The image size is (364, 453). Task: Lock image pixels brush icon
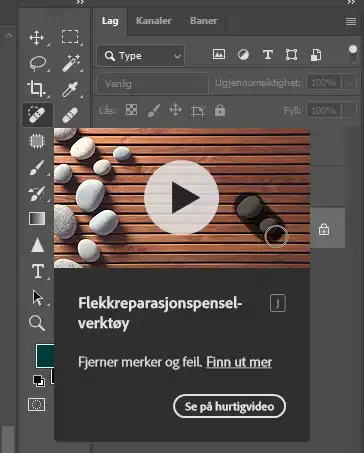pos(154,110)
